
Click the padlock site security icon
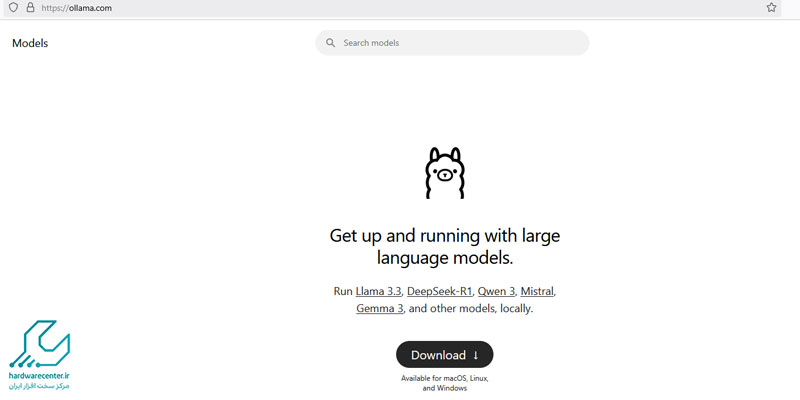(x=30, y=8)
